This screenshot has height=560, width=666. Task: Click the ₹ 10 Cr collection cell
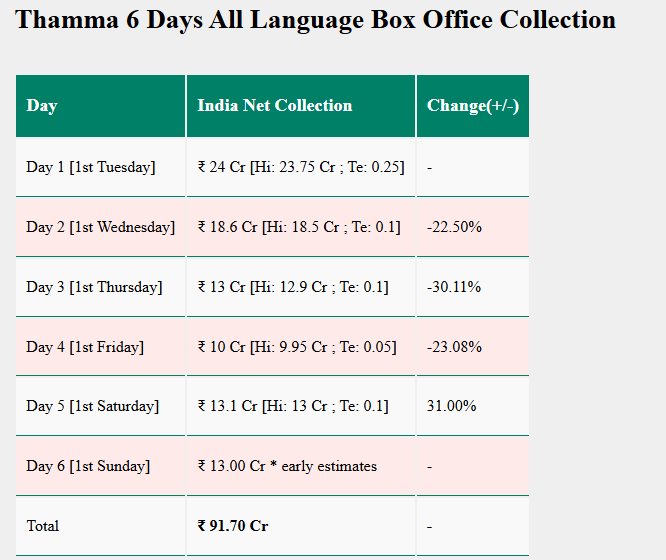[x=296, y=347]
